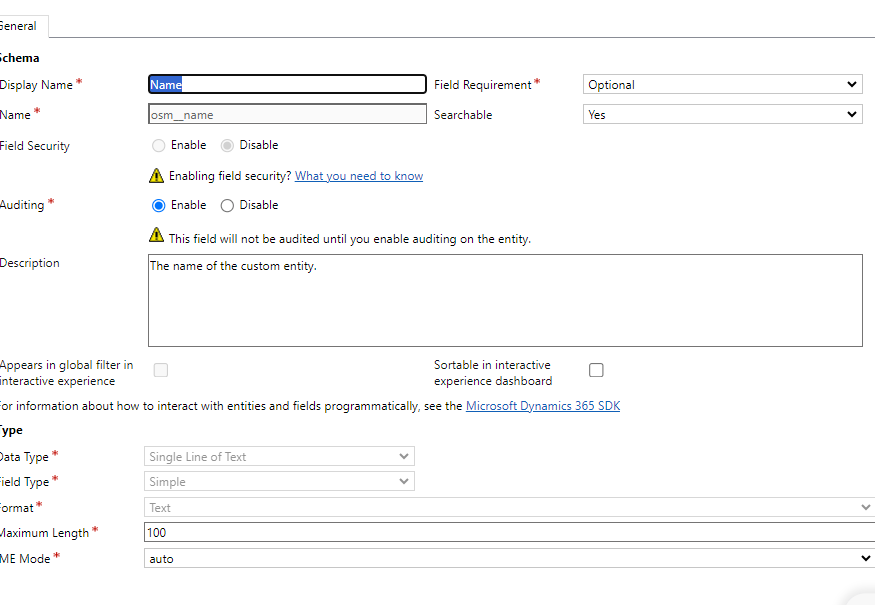Click the Maximum Length field
The width and height of the screenshot is (875, 605).
coord(508,533)
